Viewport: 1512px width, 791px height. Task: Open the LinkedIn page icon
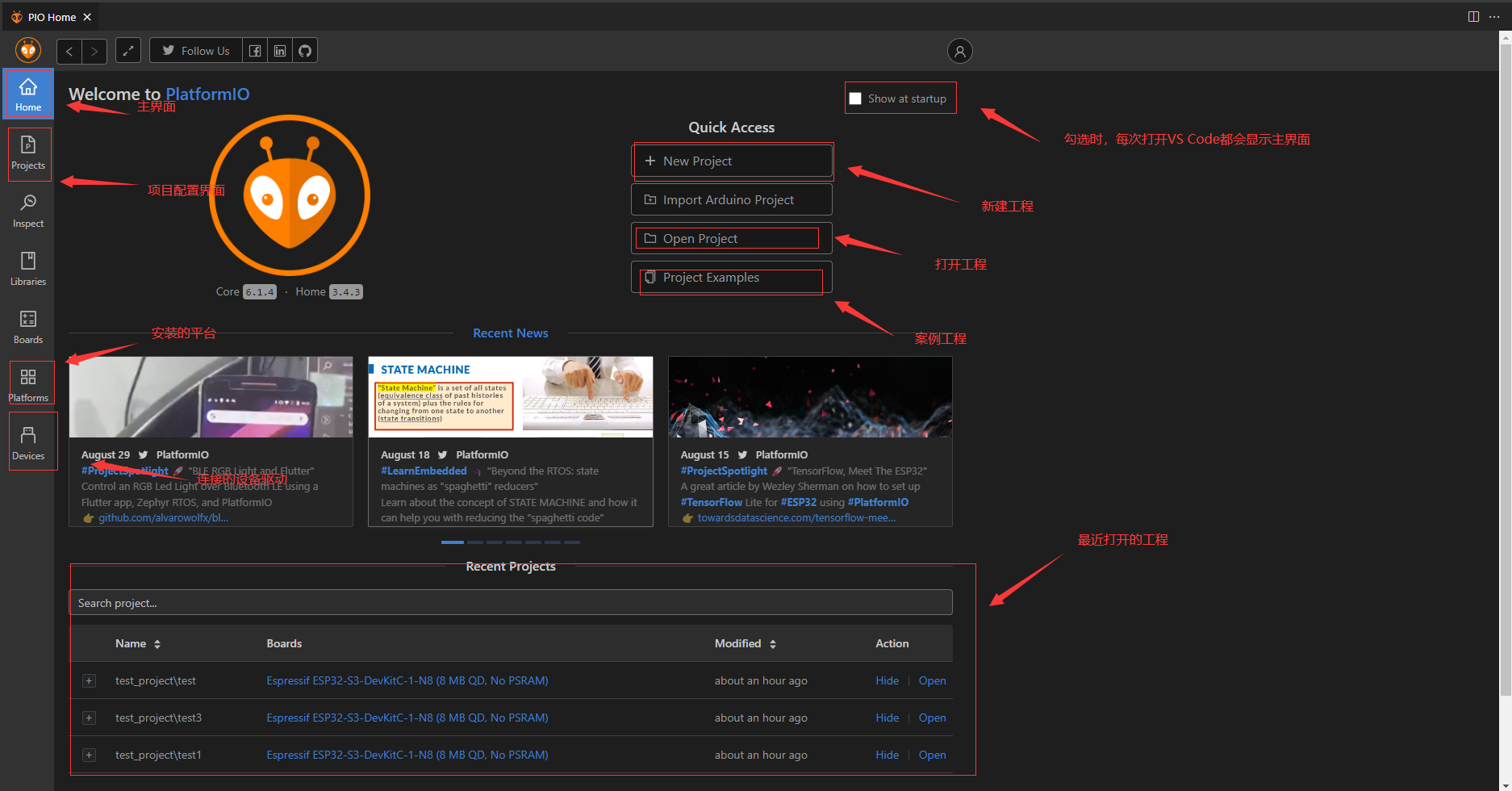pos(280,51)
